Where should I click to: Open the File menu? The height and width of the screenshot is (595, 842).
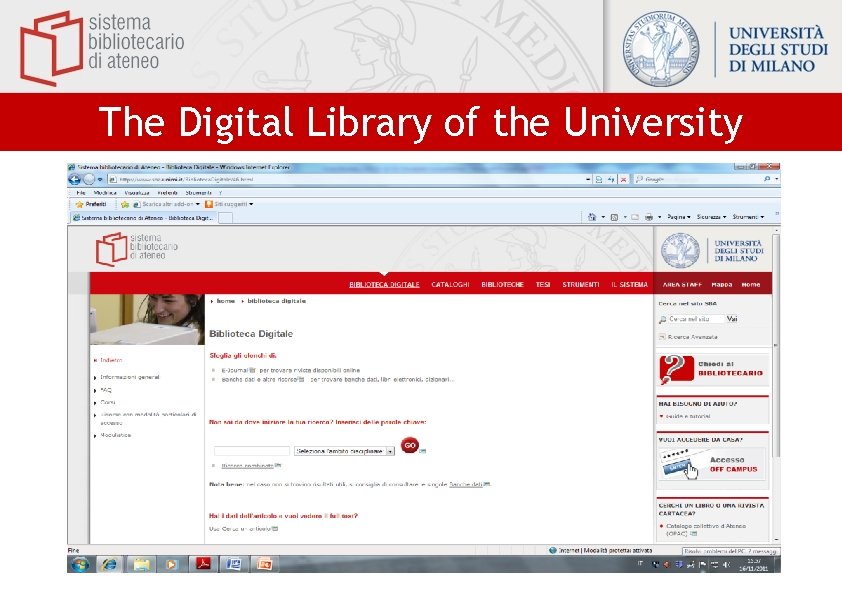point(81,193)
